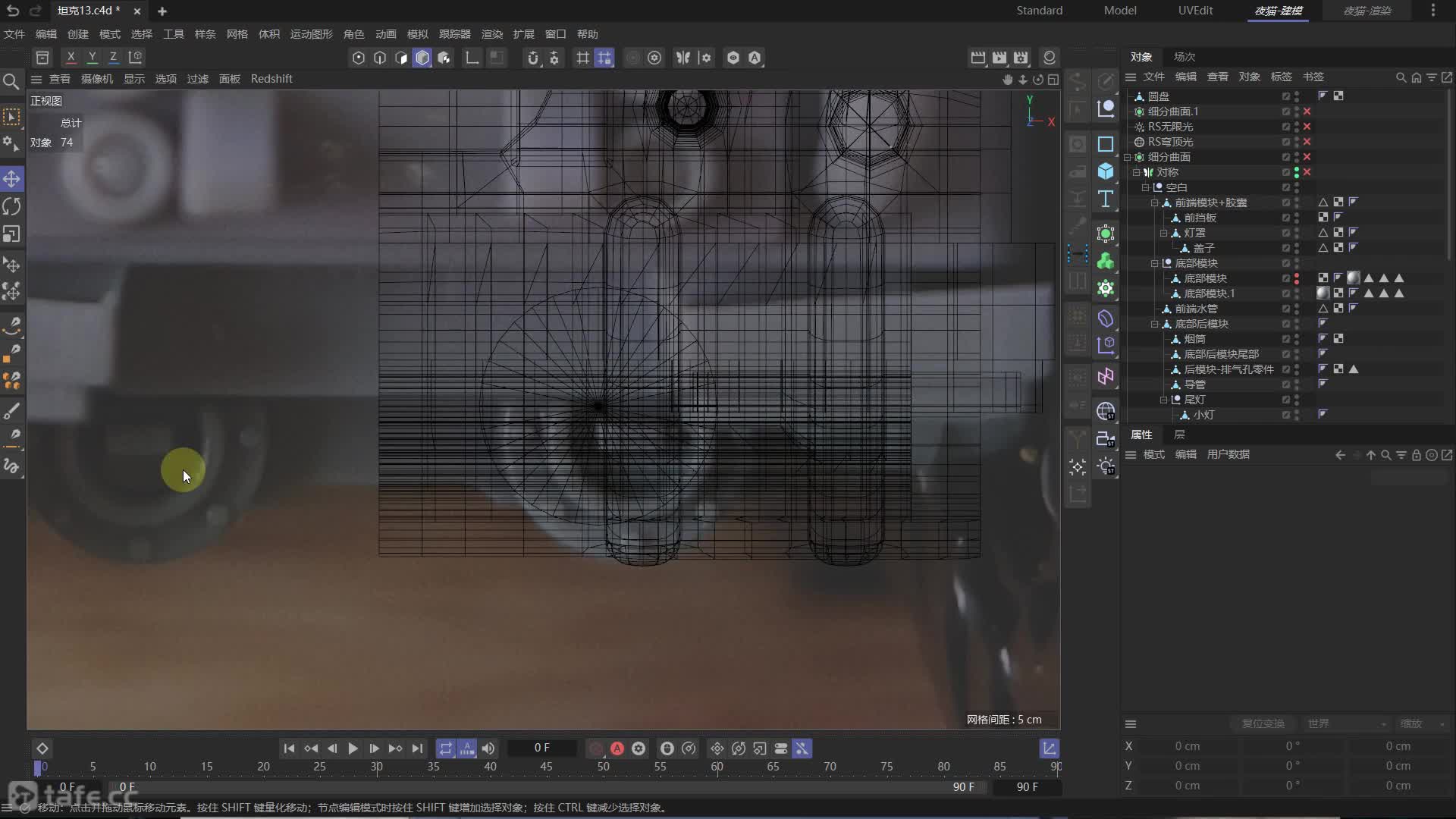Click frame 45 on the timeline ruler
Image resolution: width=1456 pixels, height=819 pixels.
[546, 767]
